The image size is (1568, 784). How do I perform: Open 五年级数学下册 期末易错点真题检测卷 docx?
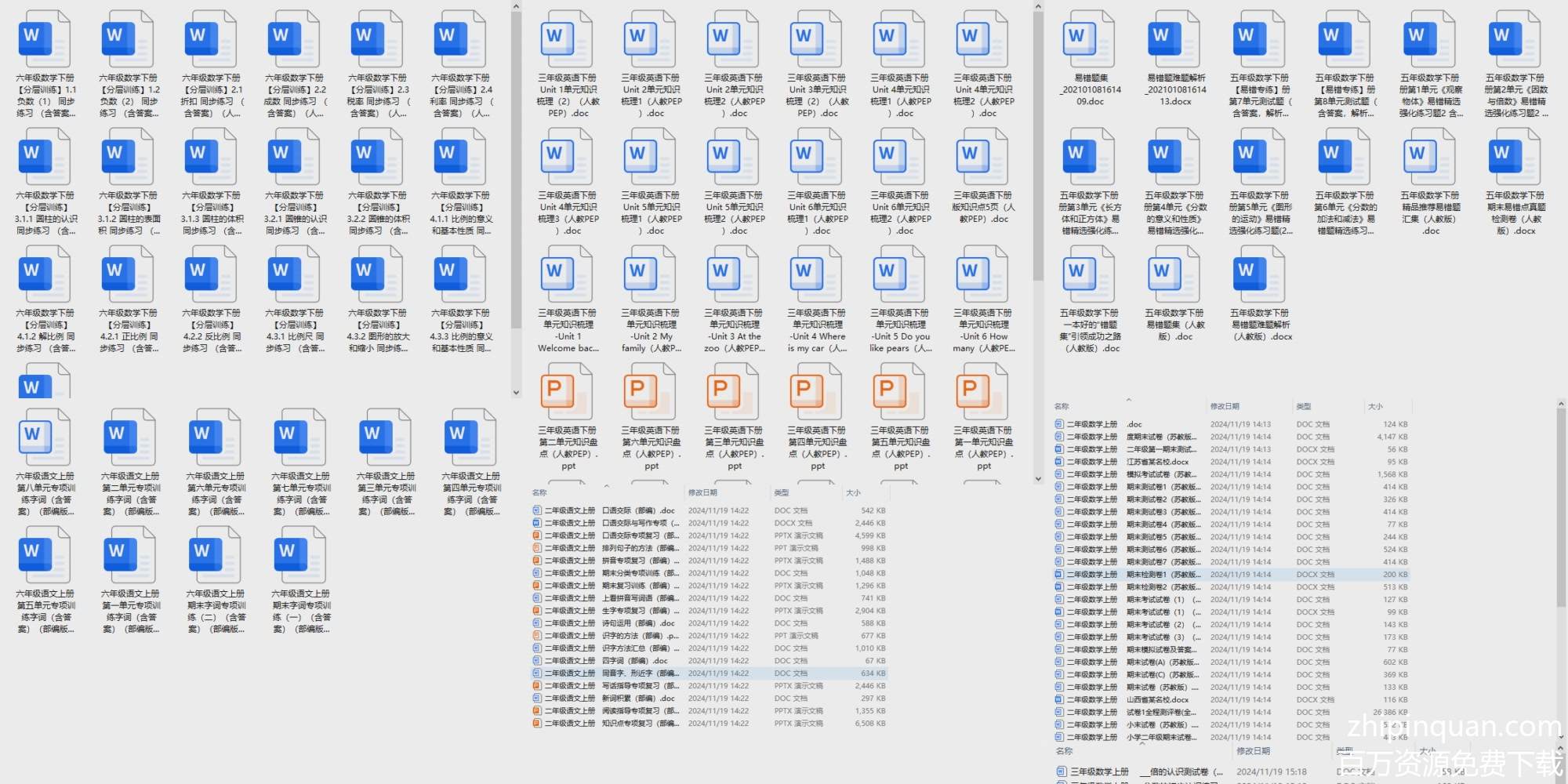click(1515, 157)
